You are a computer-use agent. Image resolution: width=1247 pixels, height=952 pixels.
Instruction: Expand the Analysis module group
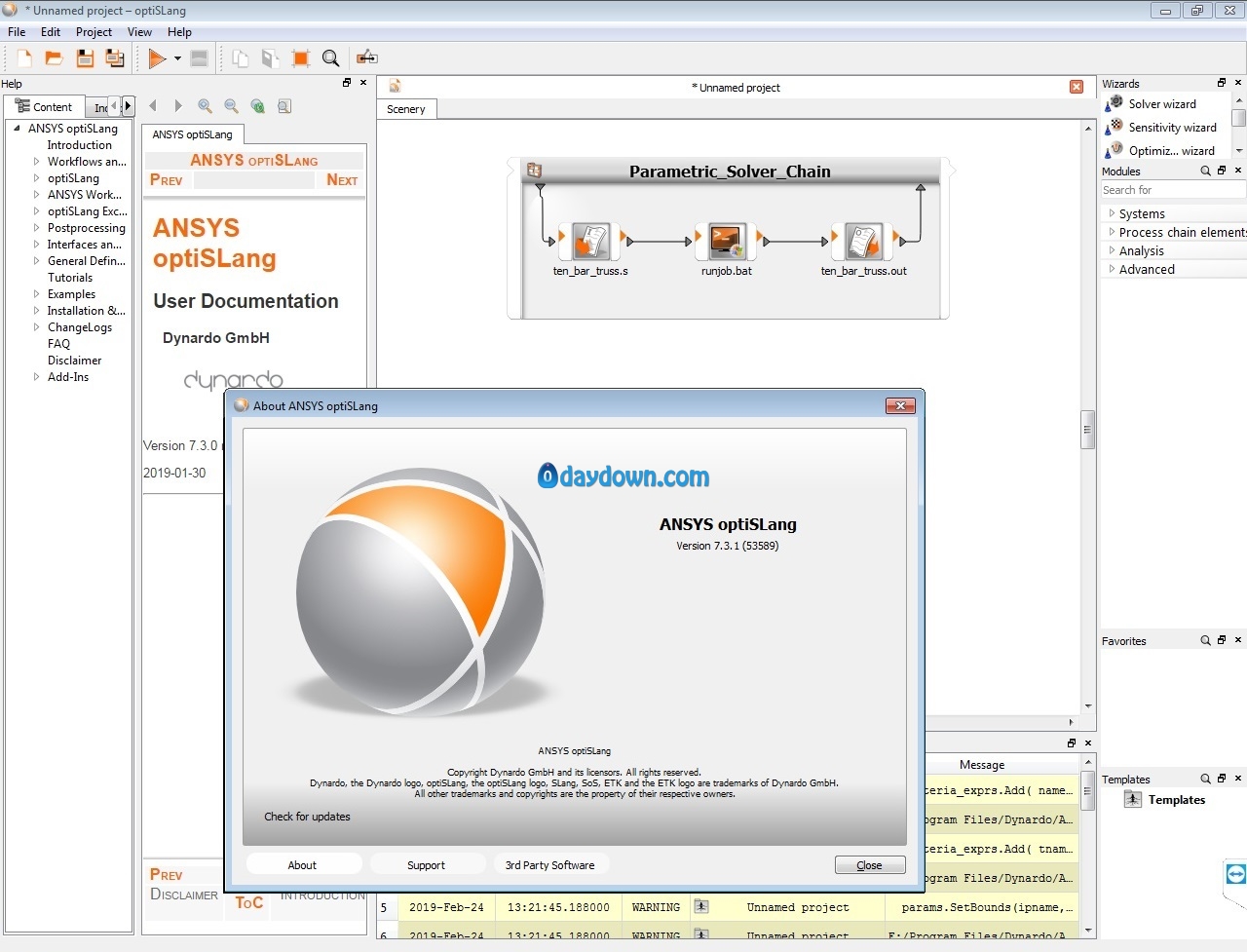pos(1112,250)
